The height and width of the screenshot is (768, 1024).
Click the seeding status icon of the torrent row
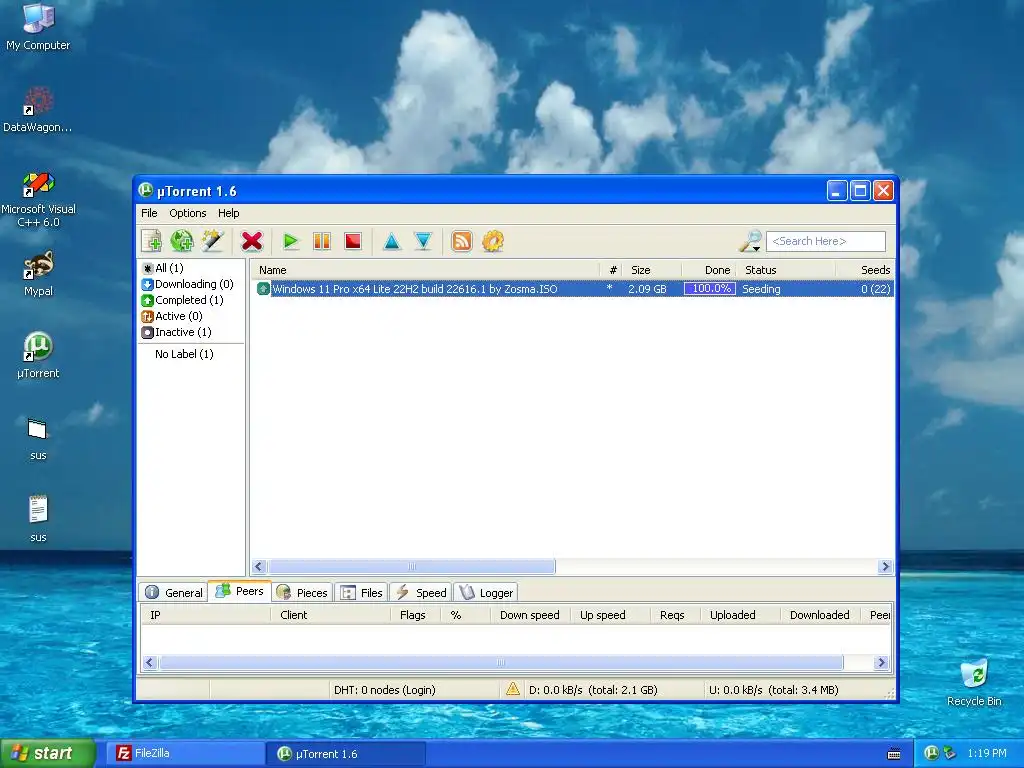(263, 289)
